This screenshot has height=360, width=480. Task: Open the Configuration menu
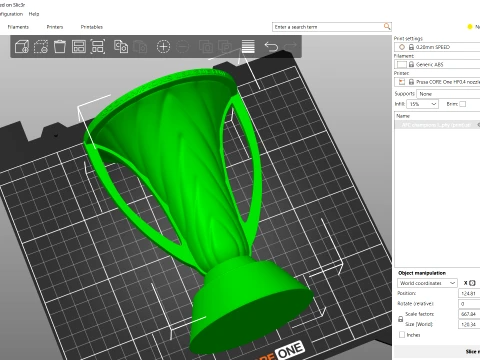point(11,14)
